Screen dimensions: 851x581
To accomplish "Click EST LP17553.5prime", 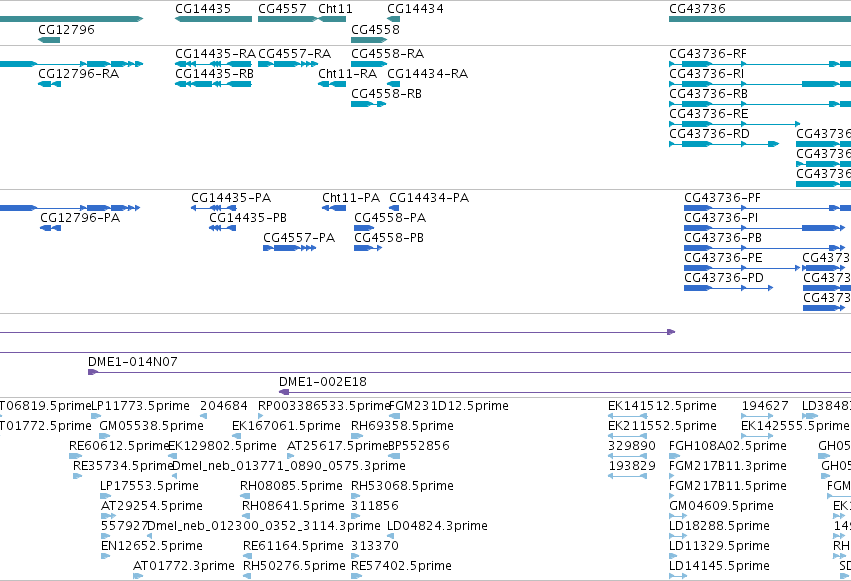I will point(105,497).
